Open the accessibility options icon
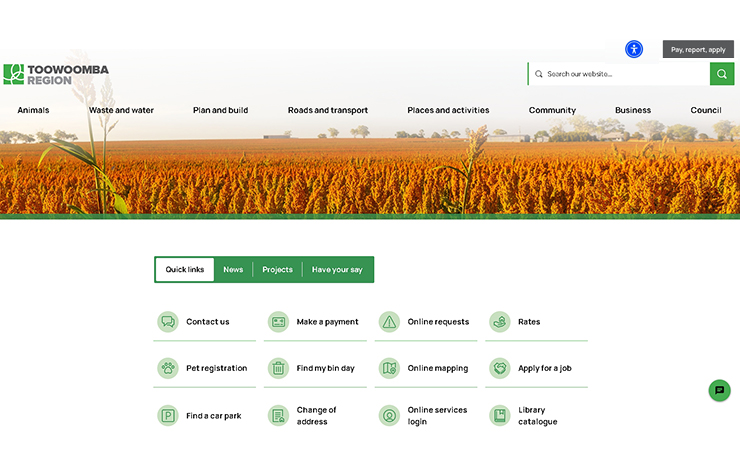 pyautogui.click(x=634, y=49)
